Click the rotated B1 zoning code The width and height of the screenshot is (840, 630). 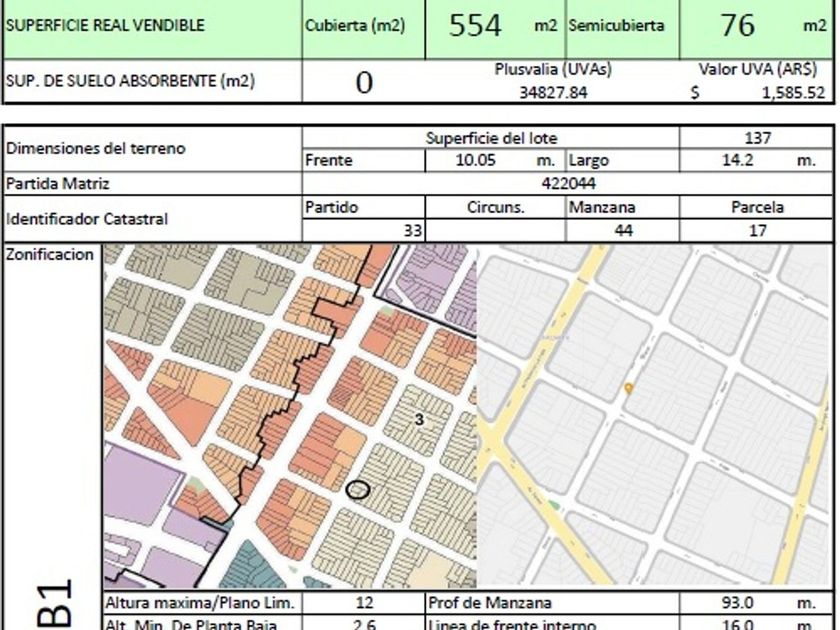point(54,603)
